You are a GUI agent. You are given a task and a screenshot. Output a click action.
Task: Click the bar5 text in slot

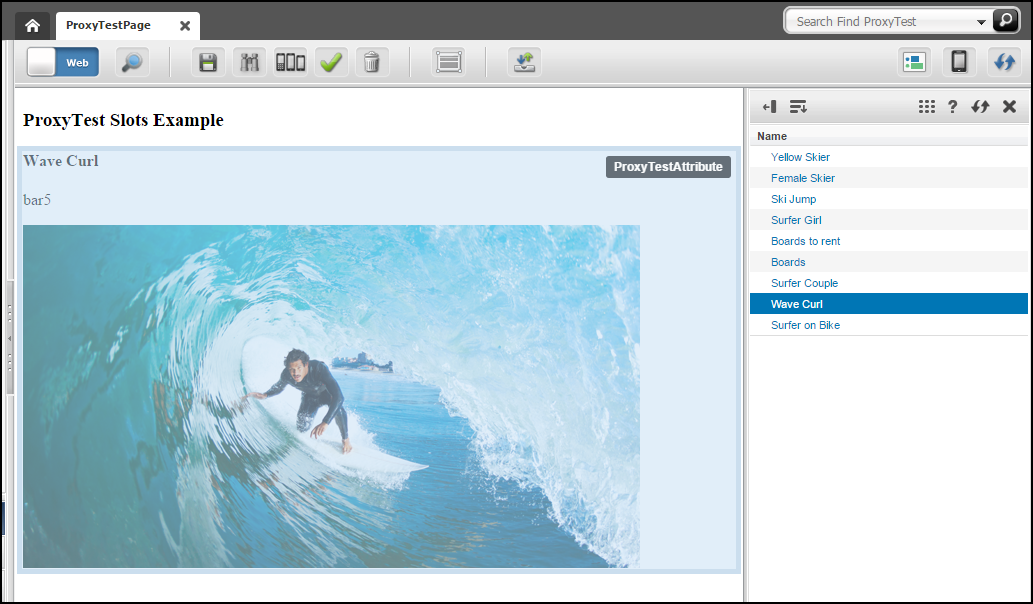[x=37, y=200]
